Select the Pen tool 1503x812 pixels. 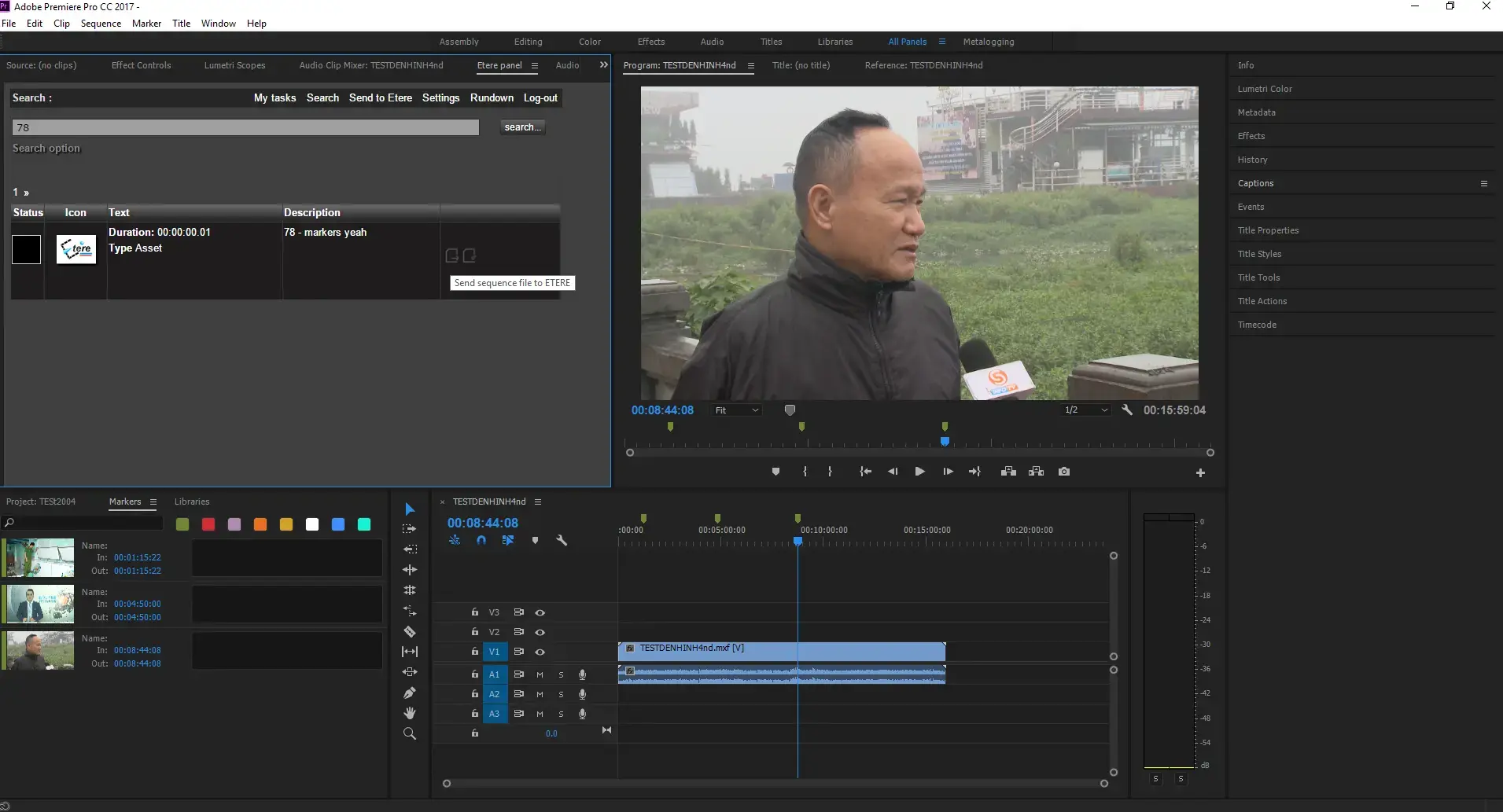410,693
